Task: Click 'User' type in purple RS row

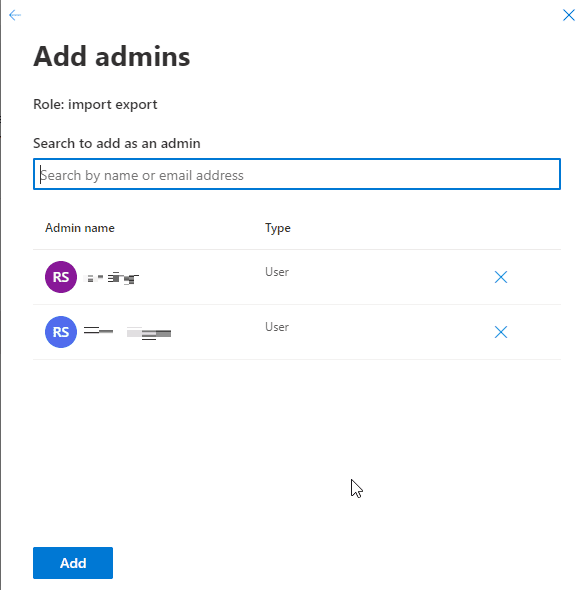Action: pos(277,272)
